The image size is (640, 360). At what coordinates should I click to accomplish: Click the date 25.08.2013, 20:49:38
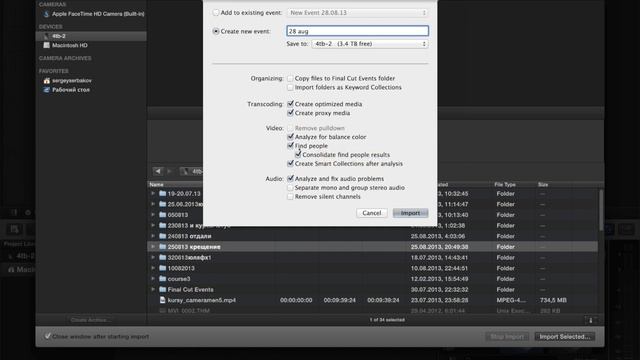point(439,247)
